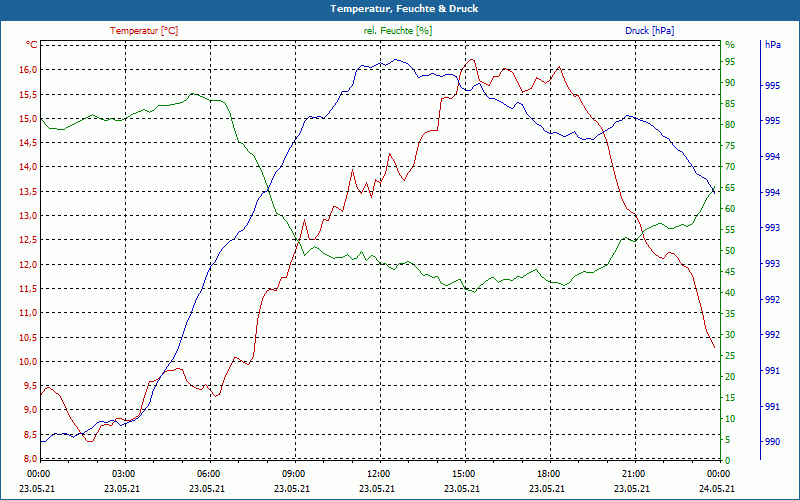Viewport: 800px width, 500px height.
Task: Click the '30' humidity axis value
Action: (x=730, y=335)
